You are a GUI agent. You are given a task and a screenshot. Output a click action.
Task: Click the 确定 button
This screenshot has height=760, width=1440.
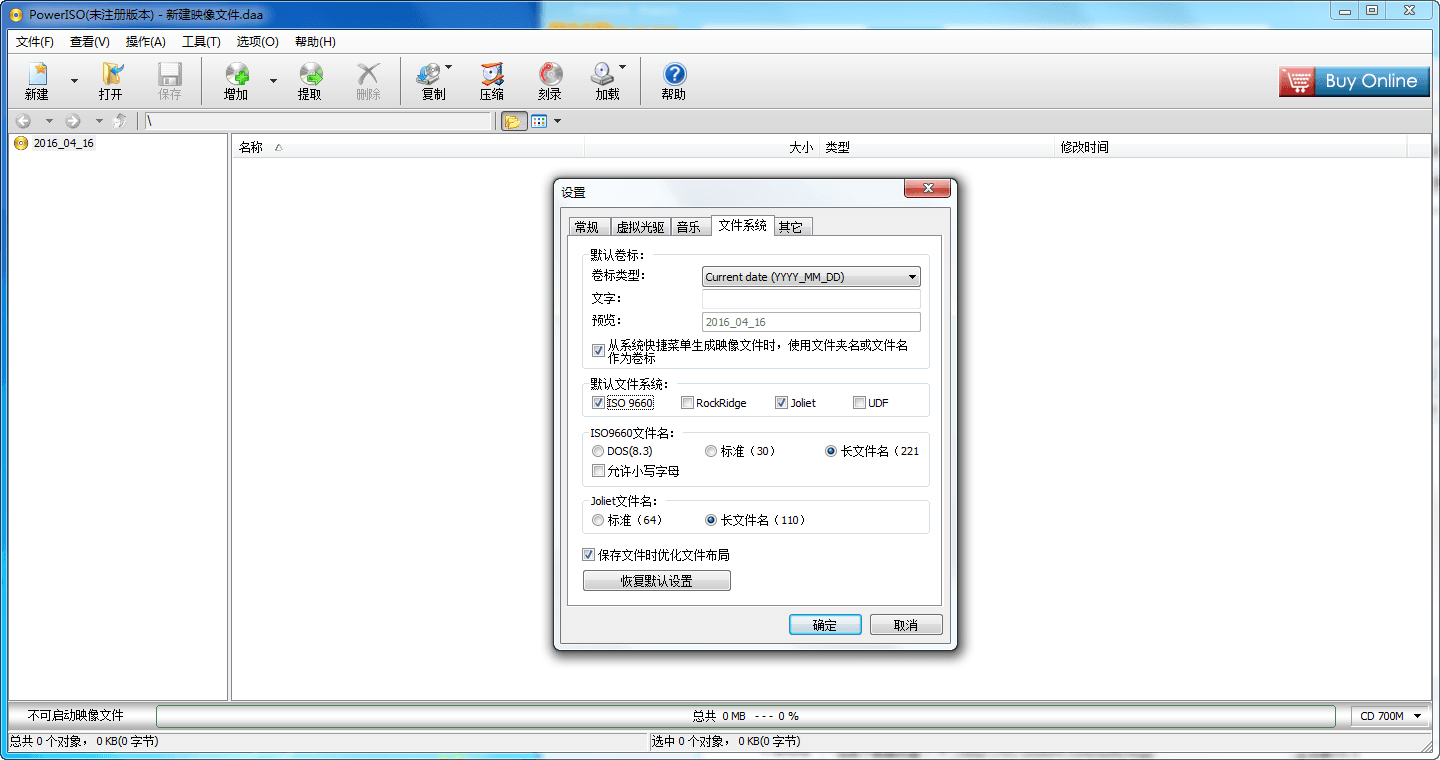[825, 625]
